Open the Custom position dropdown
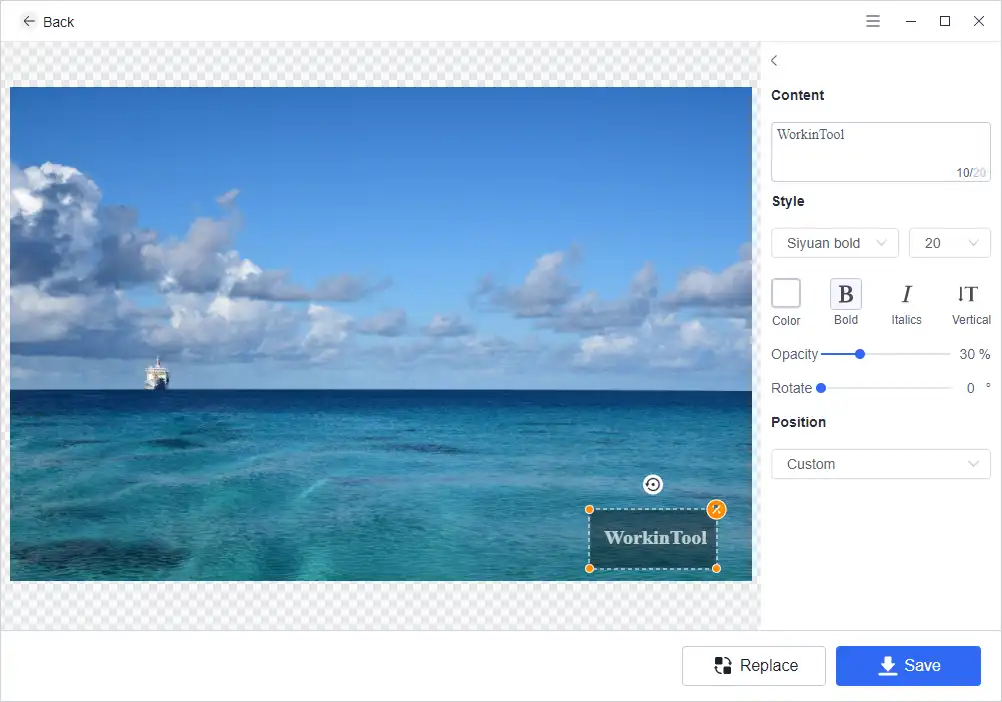The height and width of the screenshot is (702, 1002). [881, 464]
